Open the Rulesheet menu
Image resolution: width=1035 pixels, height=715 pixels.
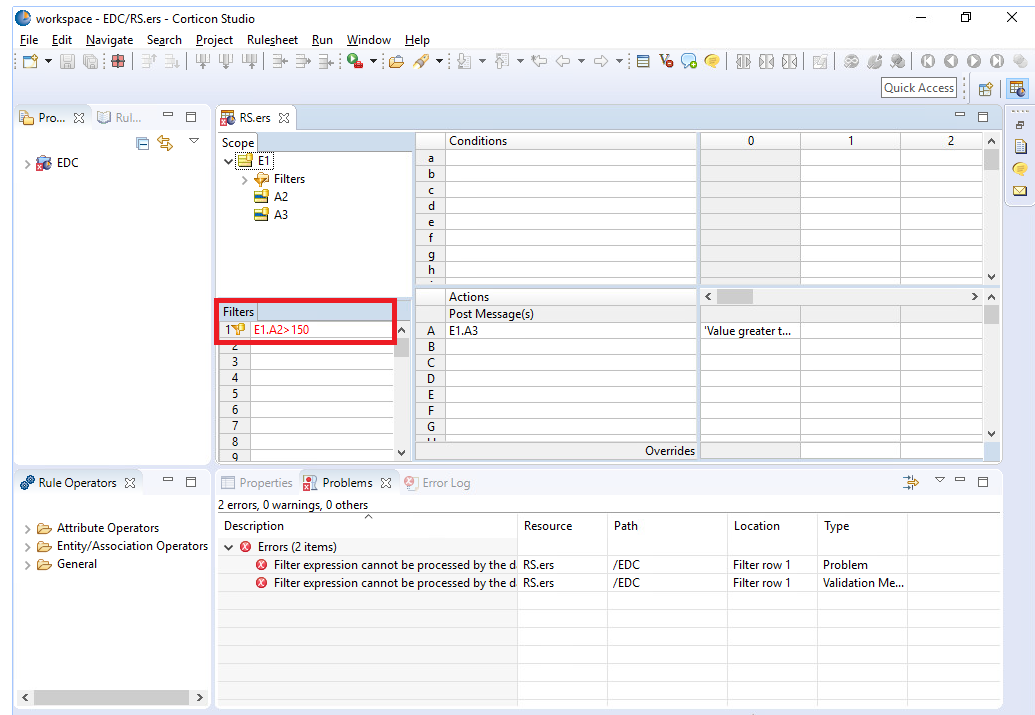pyautogui.click(x=272, y=40)
